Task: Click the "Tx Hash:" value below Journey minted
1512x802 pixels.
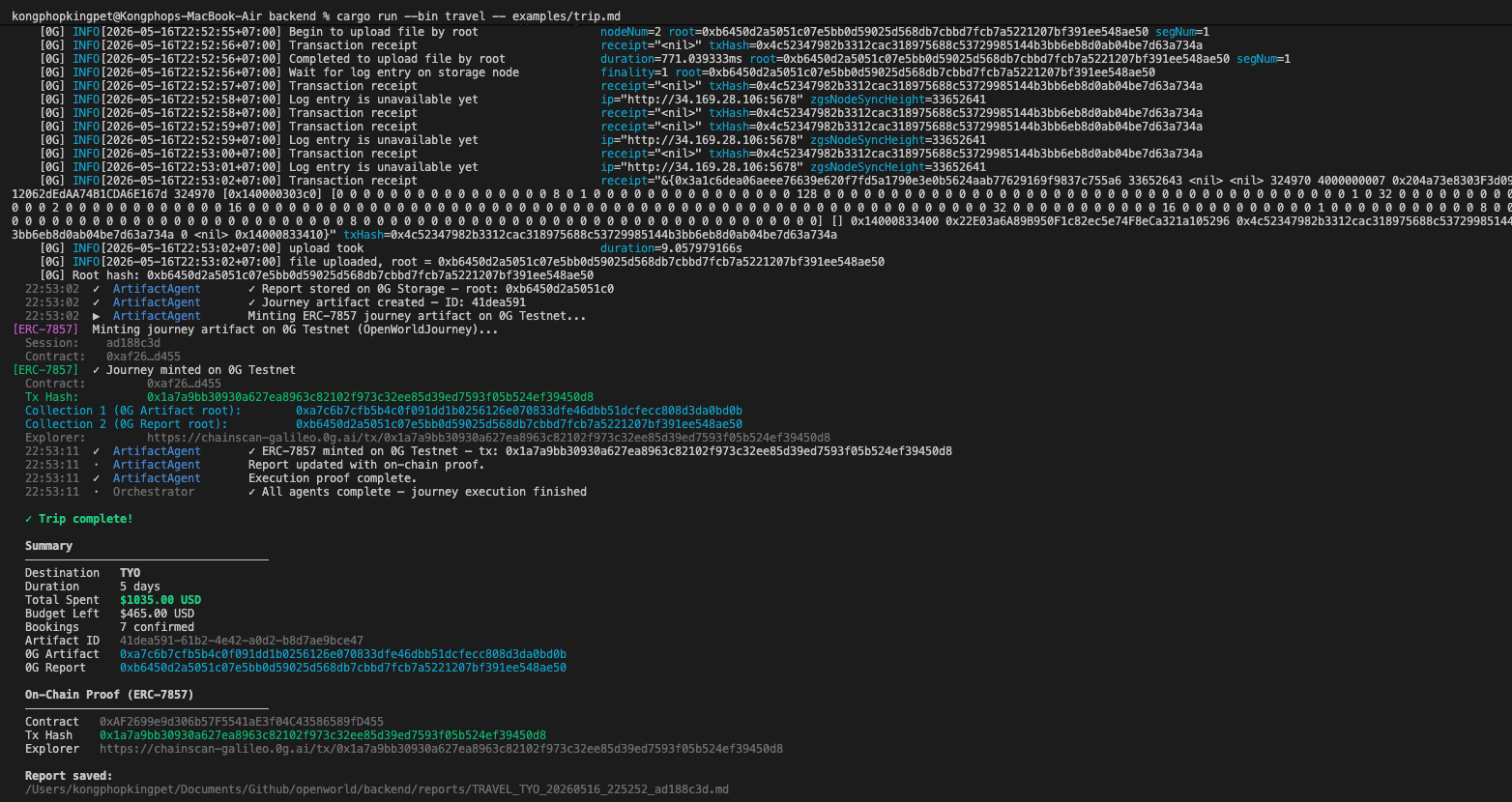Action: click(370, 397)
